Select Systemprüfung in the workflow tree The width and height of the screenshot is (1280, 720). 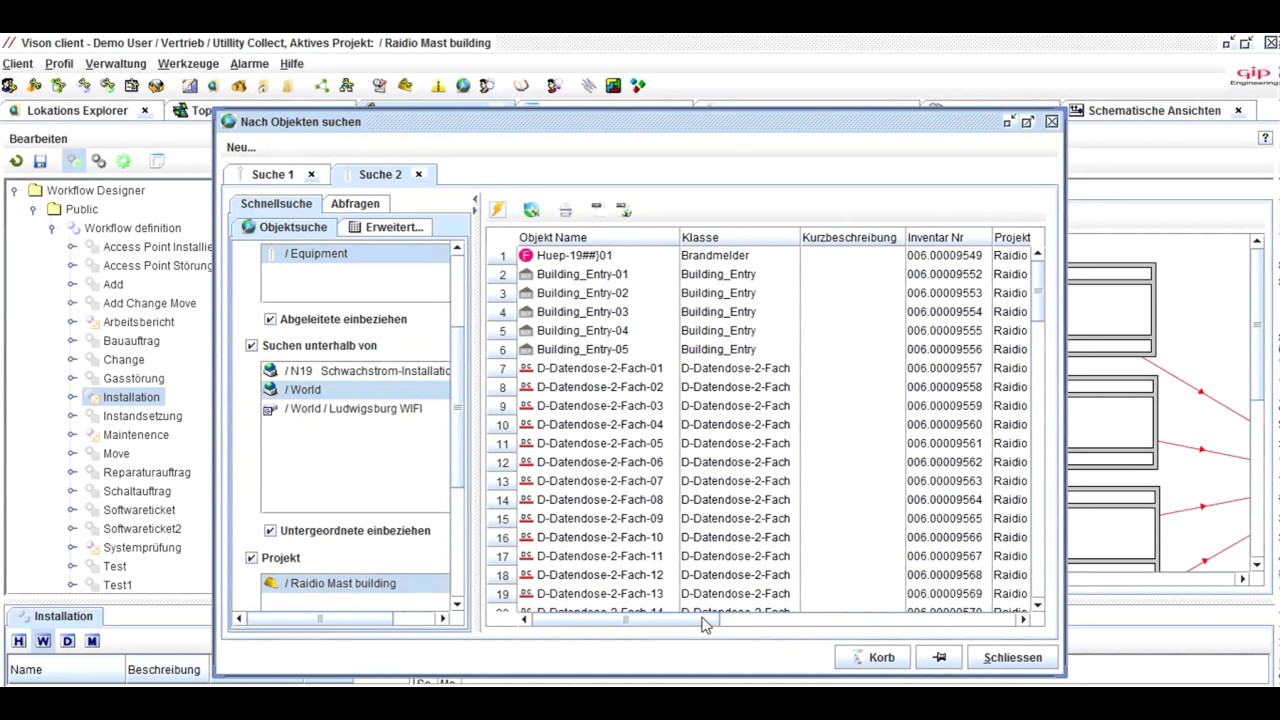(142, 548)
